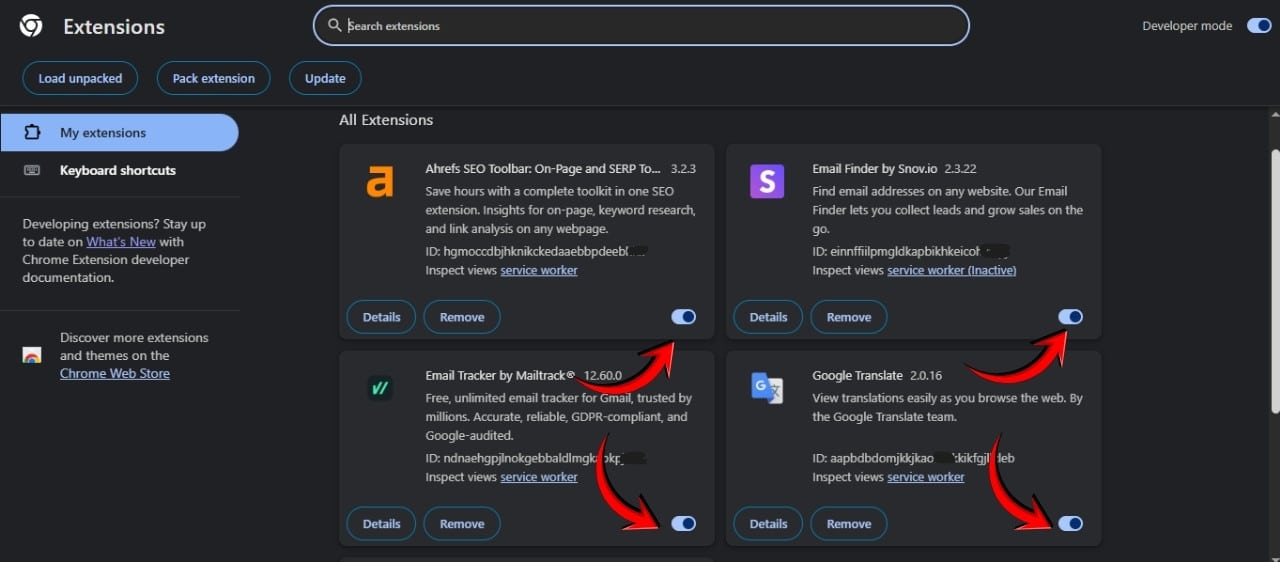Inspect Mailtrack service worker link
The image size is (1280, 562).
click(539, 478)
